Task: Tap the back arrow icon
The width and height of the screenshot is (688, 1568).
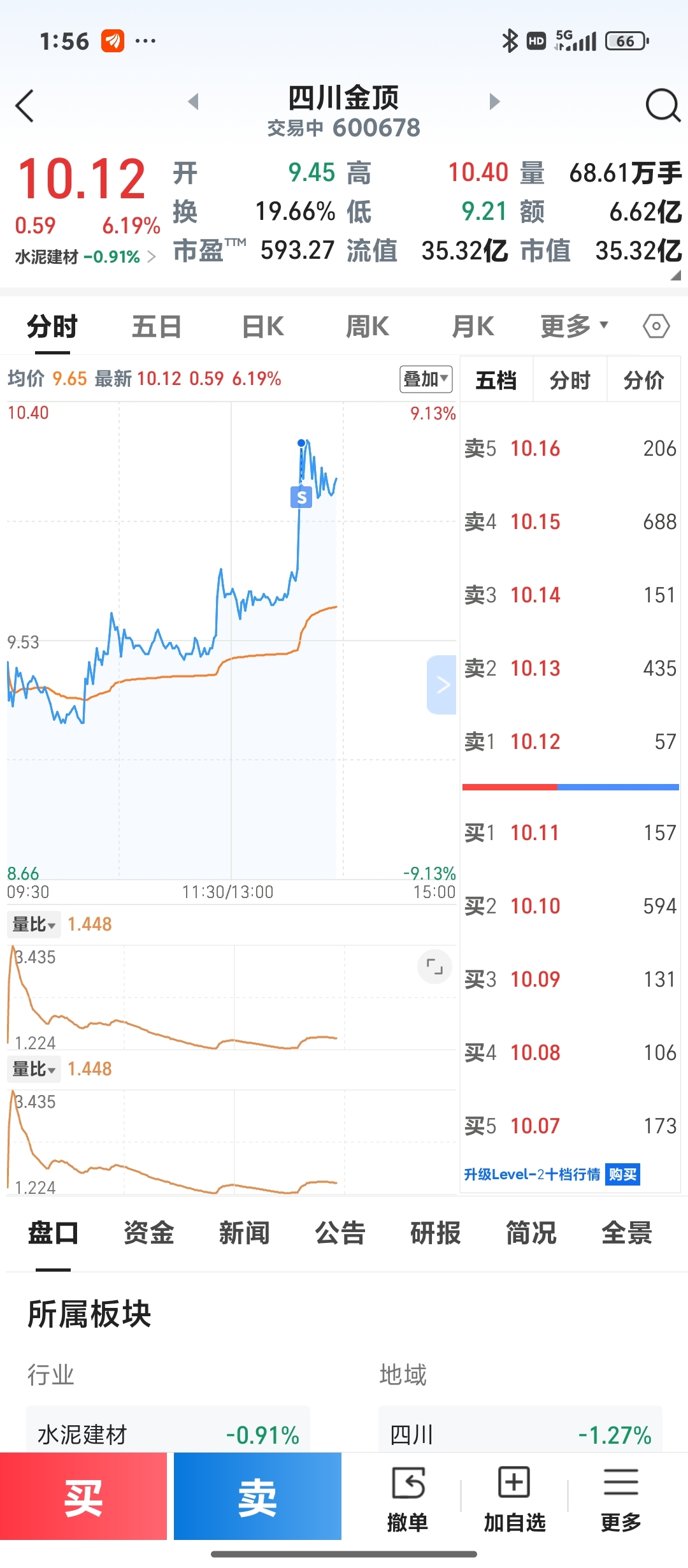Action: [25, 106]
